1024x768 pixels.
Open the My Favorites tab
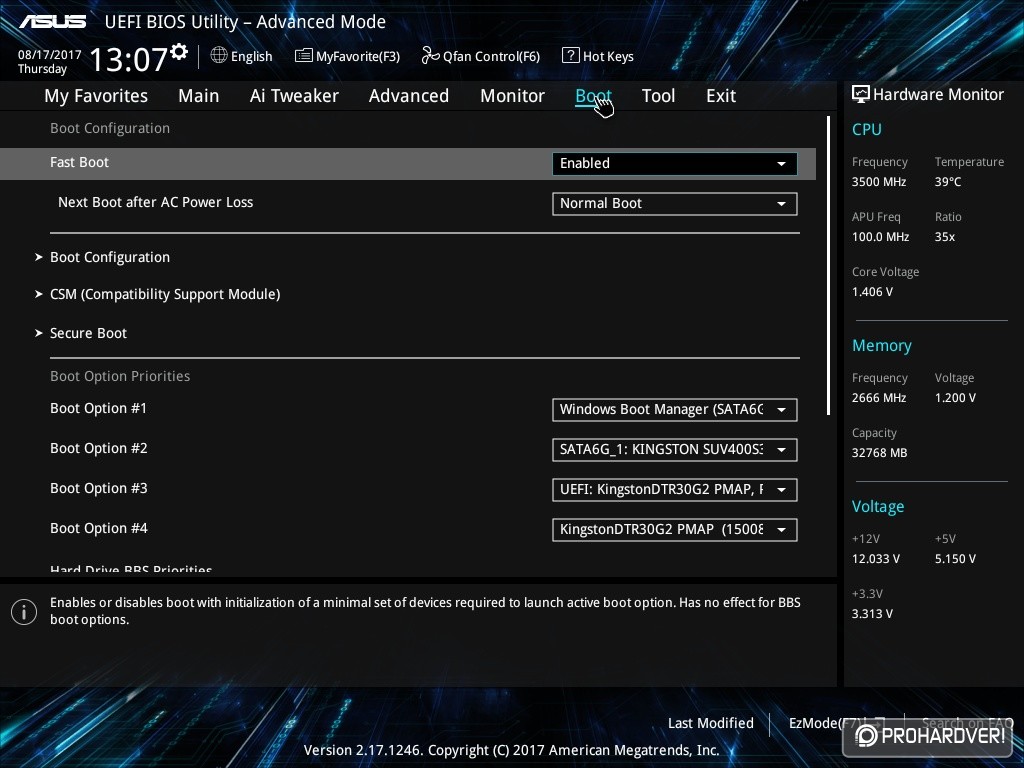(96, 96)
